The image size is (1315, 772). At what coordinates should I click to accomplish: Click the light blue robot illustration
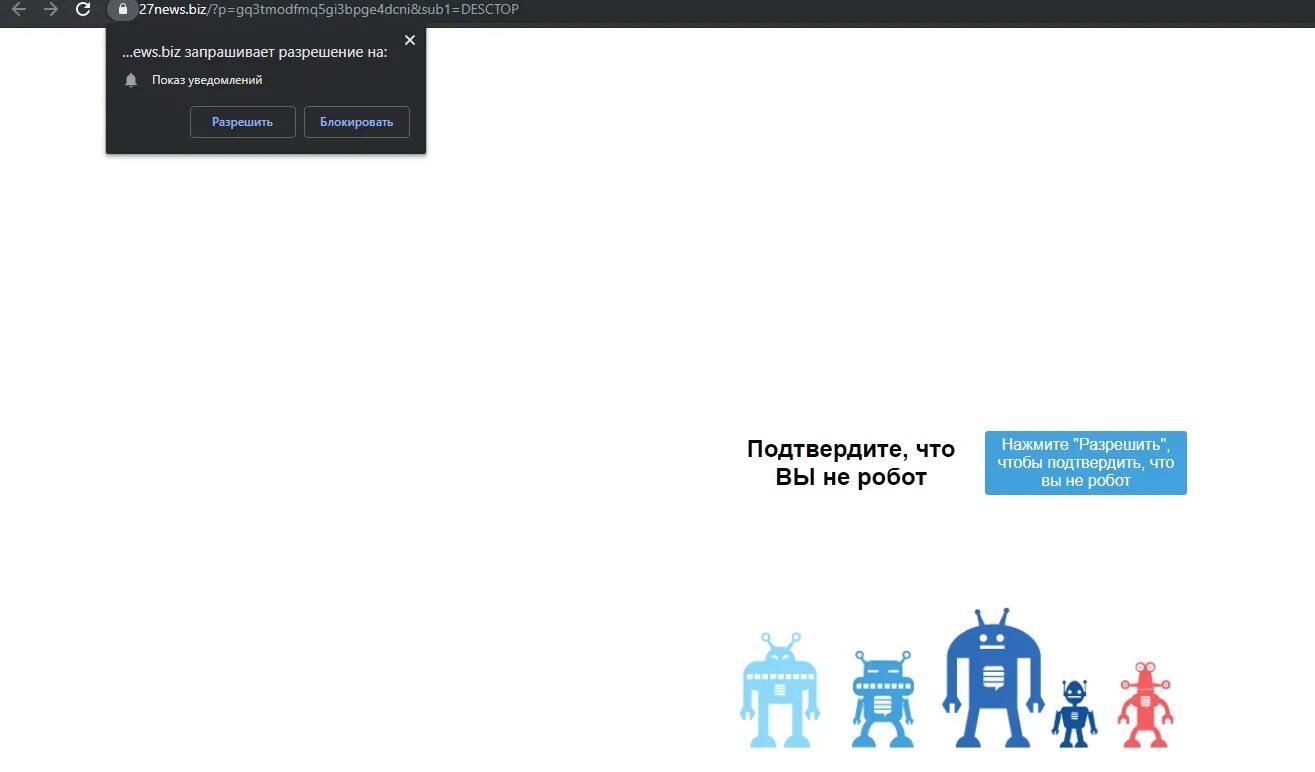tap(780, 690)
